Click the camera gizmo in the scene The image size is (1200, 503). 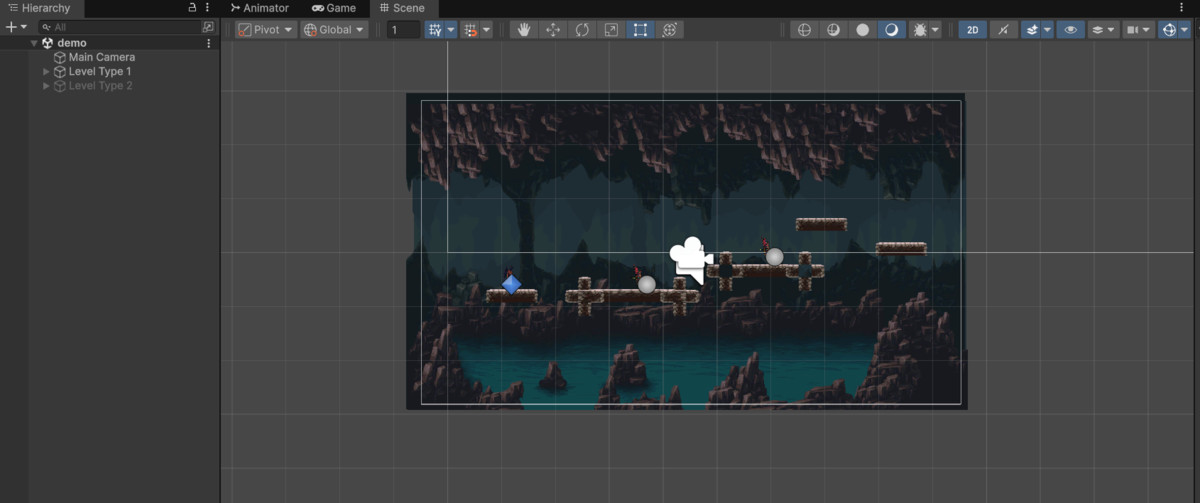pos(690,260)
